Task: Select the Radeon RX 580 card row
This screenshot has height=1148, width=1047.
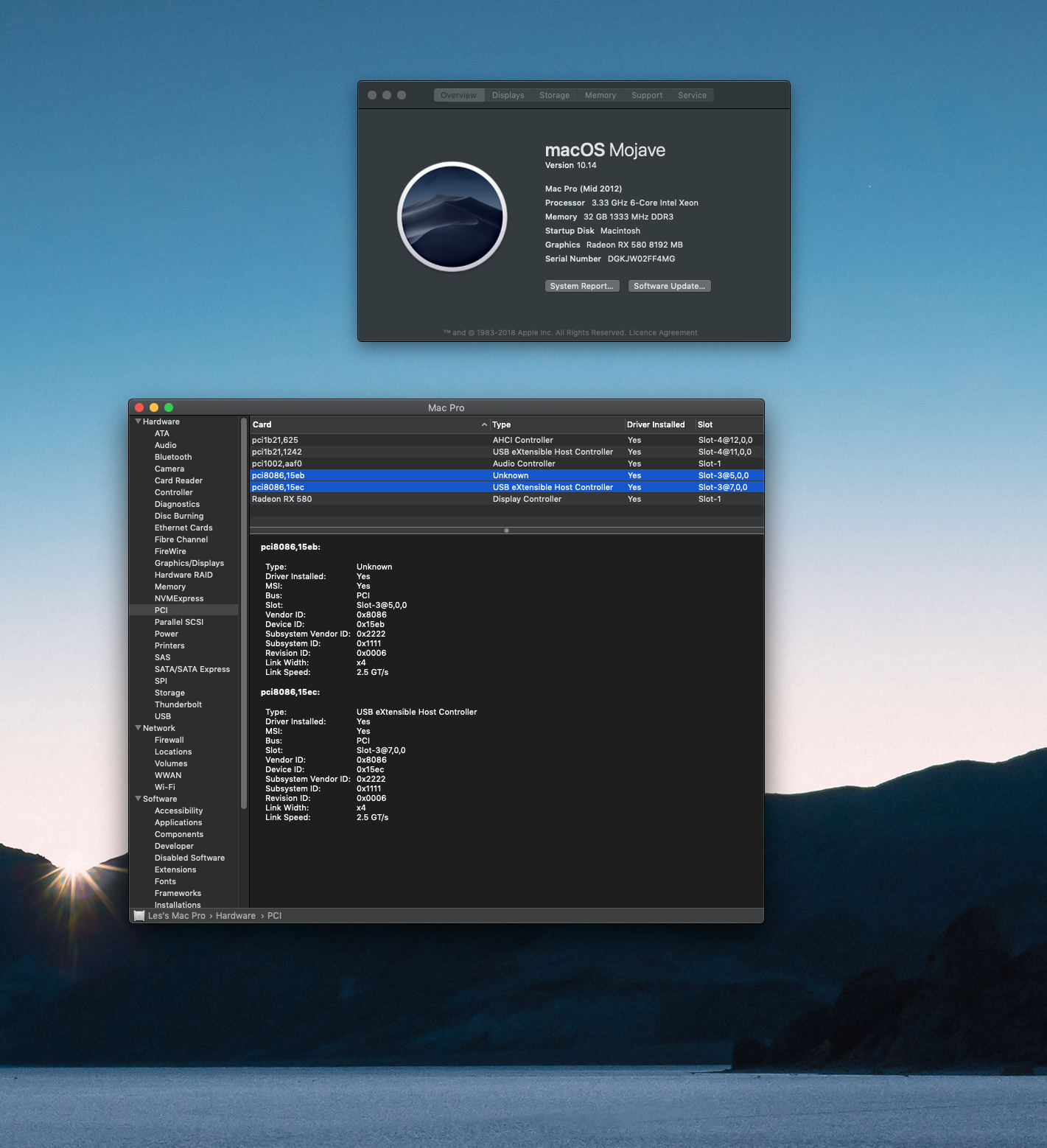Action: (507, 499)
